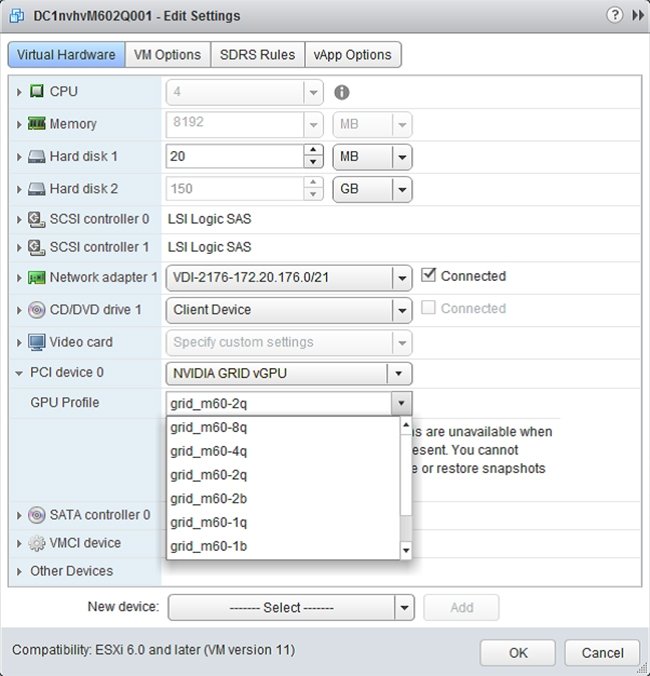The width and height of the screenshot is (650, 676).
Task: Toggle Connected checkbox for CD/DVD drive 1
Action: 429,308
